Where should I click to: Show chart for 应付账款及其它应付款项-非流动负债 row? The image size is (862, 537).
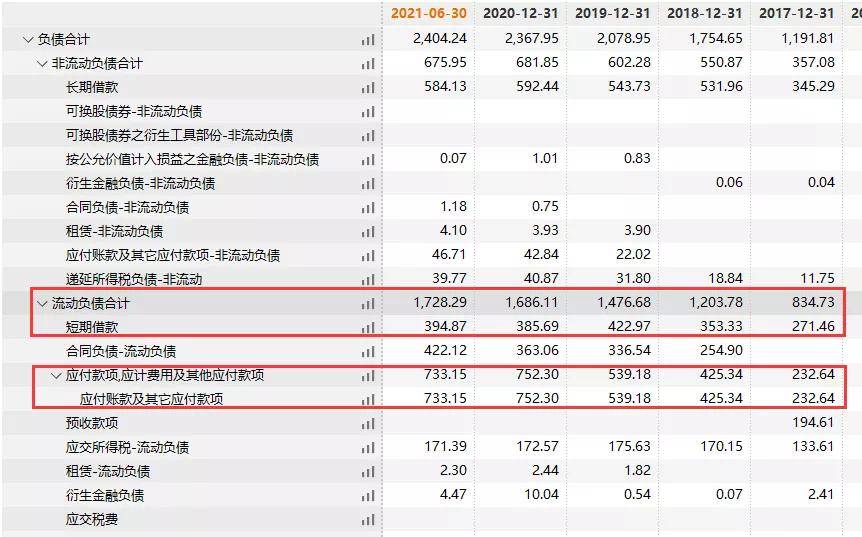[368, 256]
